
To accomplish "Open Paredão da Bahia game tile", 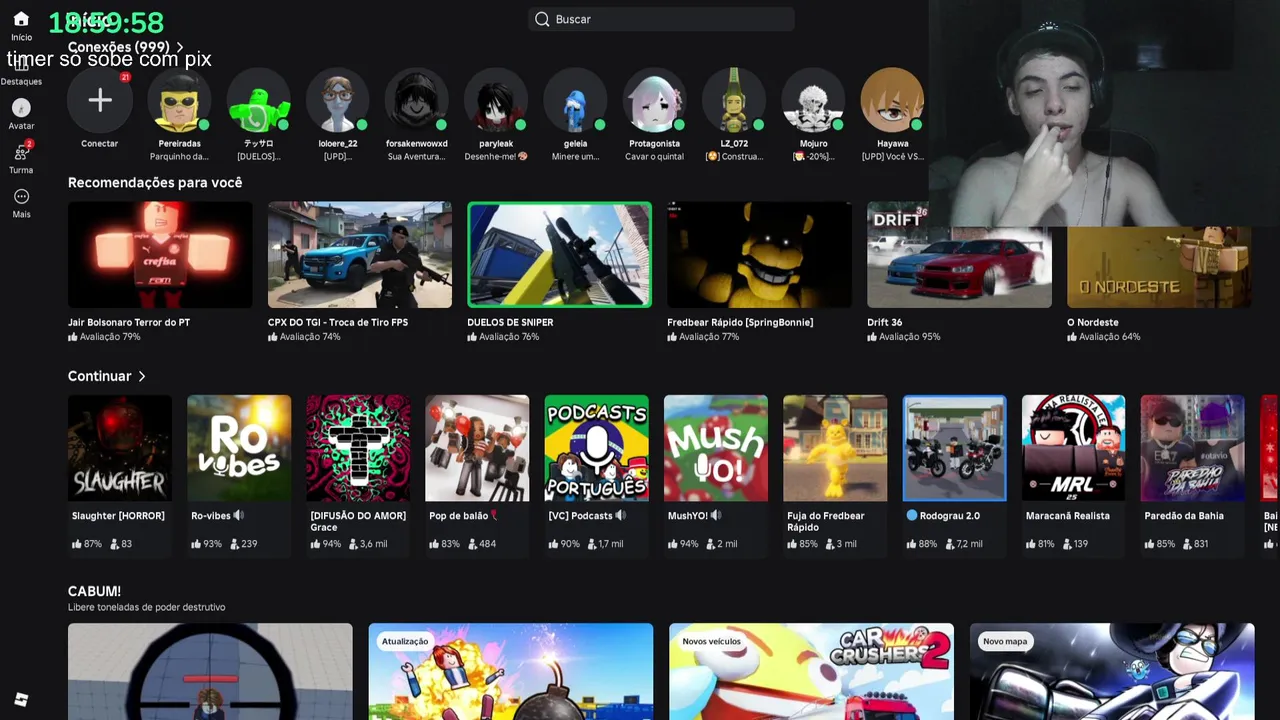I will click(x=1193, y=448).
